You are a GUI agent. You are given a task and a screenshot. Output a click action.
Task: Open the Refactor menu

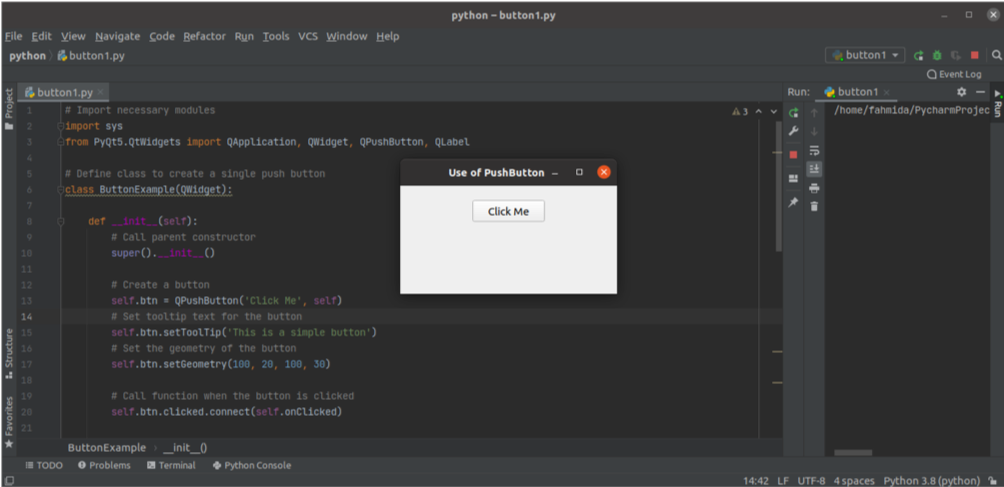coord(204,36)
